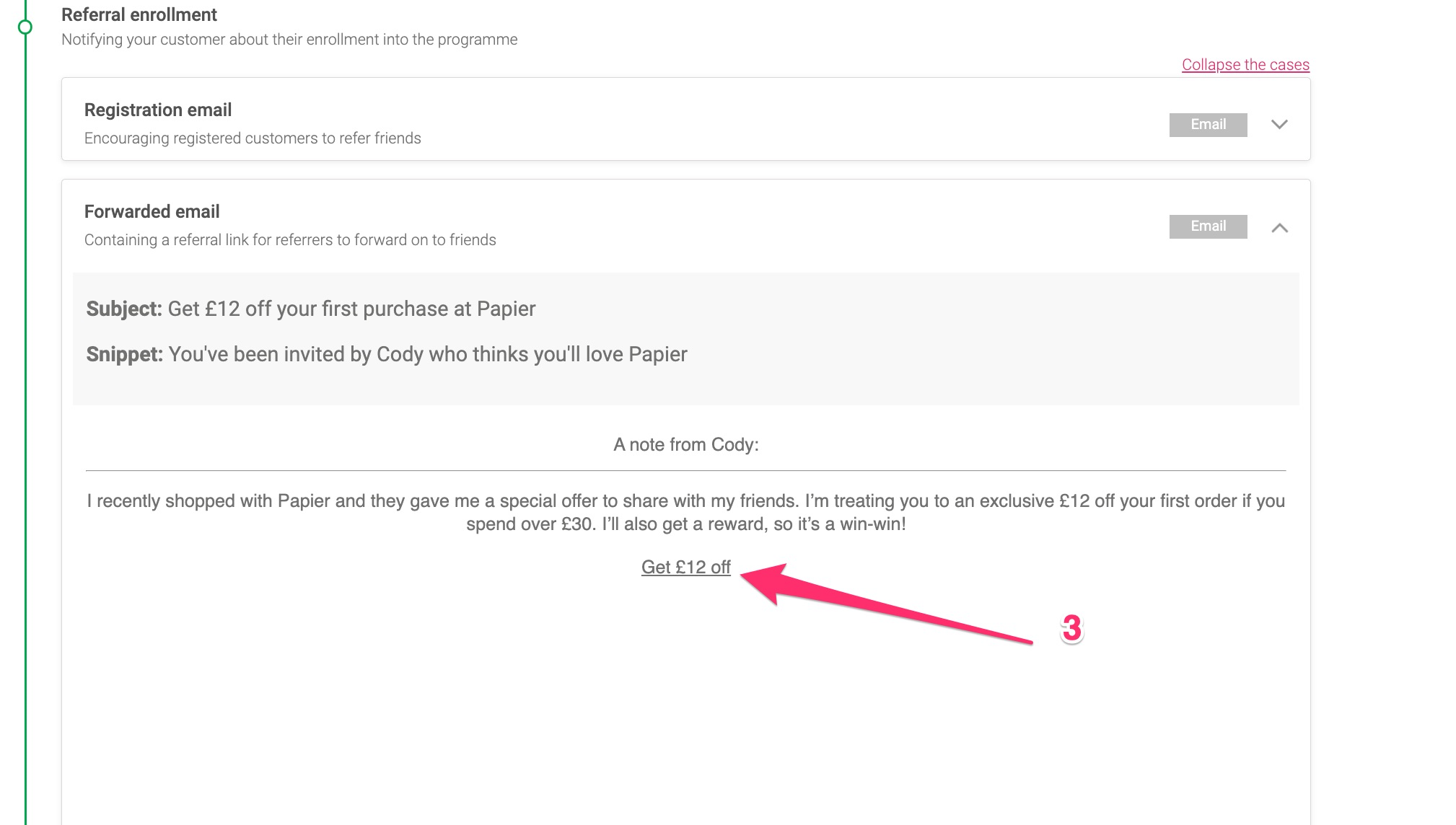Click the Email badge on Registration email
This screenshot has height=825, width=1456.
click(1208, 124)
